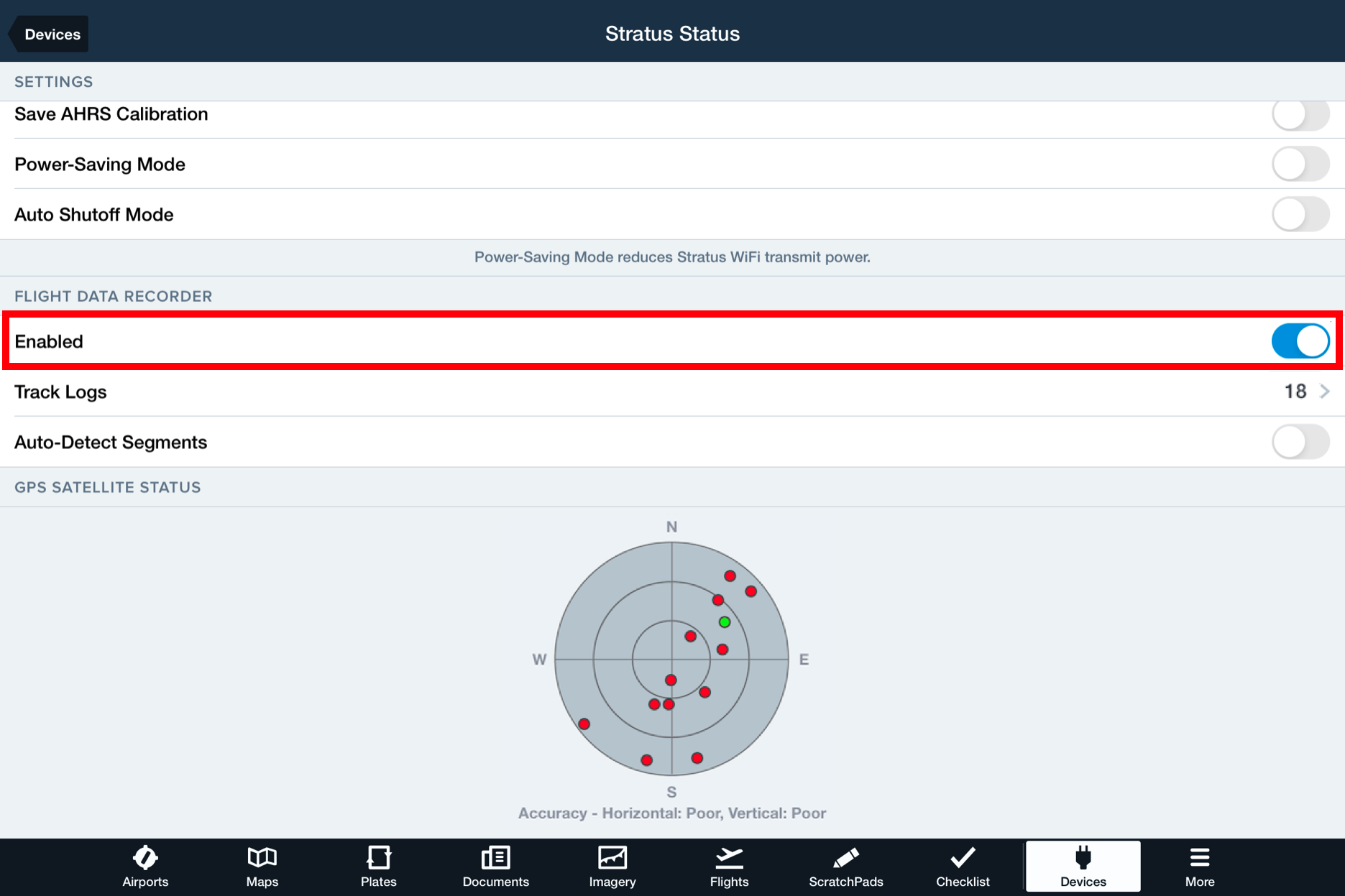The image size is (1345, 896).
Task: Enable Power-Saving Mode
Action: (1300, 164)
